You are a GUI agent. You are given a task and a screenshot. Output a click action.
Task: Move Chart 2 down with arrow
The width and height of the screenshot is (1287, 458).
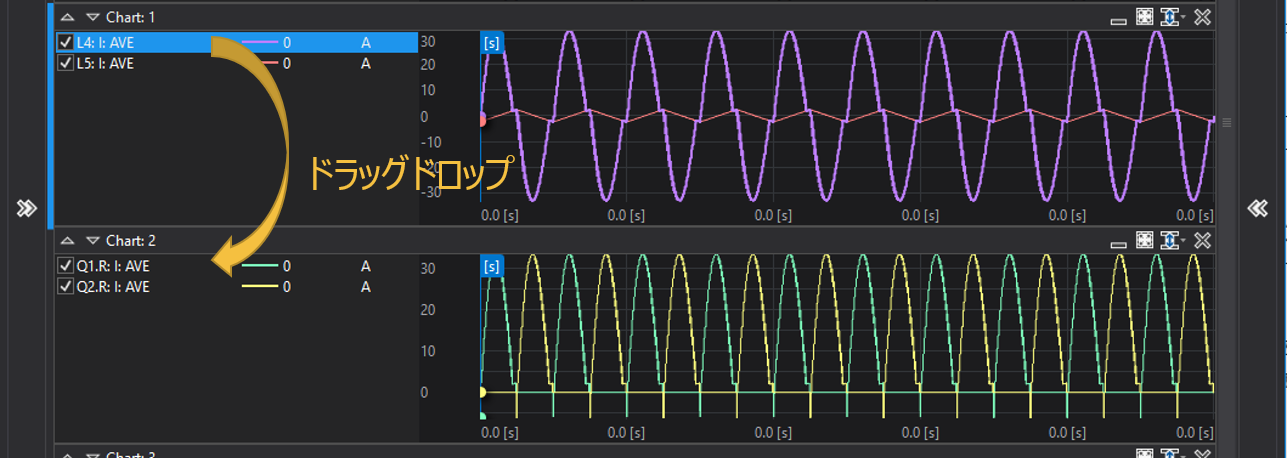coord(92,241)
